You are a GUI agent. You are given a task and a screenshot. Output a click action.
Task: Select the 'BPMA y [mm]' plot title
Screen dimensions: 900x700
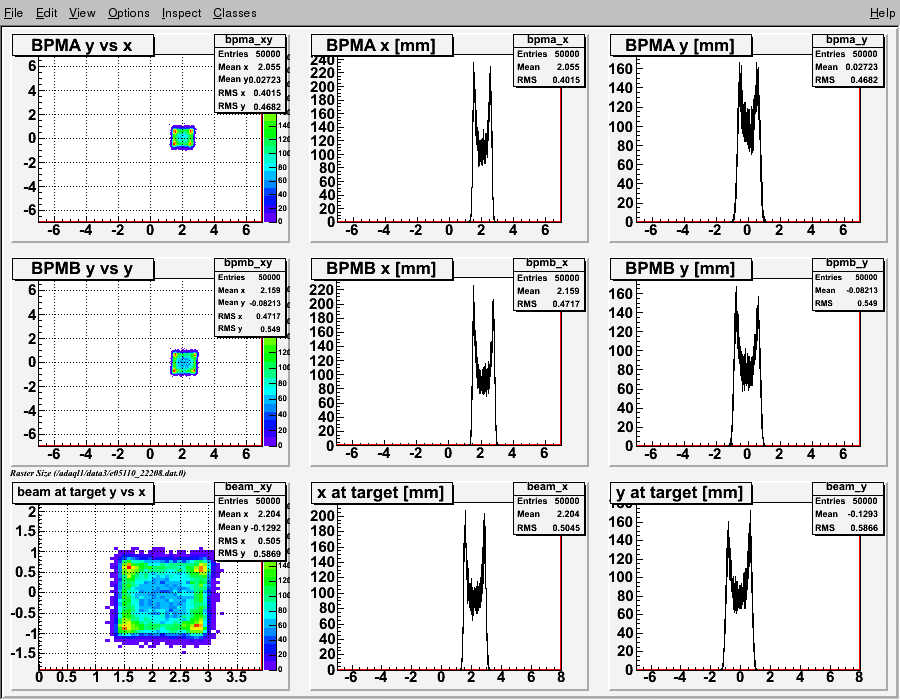tap(681, 45)
